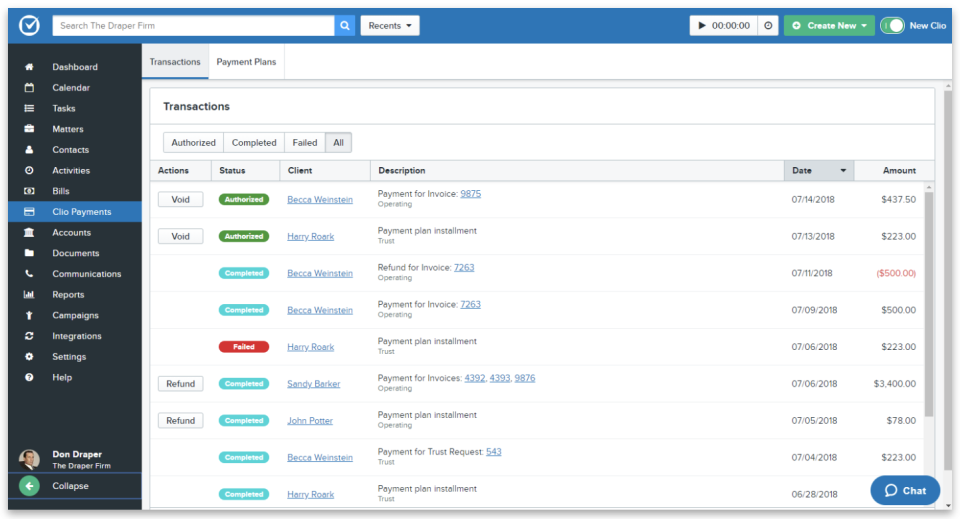Show All transactions filter
The width and height of the screenshot is (960, 519).
pos(339,143)
